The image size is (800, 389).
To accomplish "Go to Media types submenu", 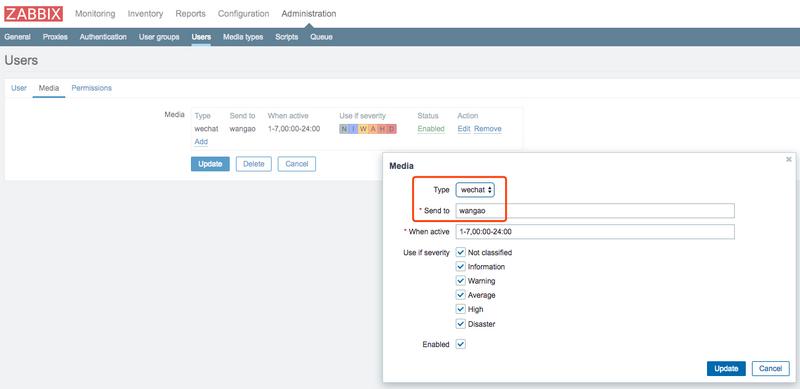I will (243, 37).
